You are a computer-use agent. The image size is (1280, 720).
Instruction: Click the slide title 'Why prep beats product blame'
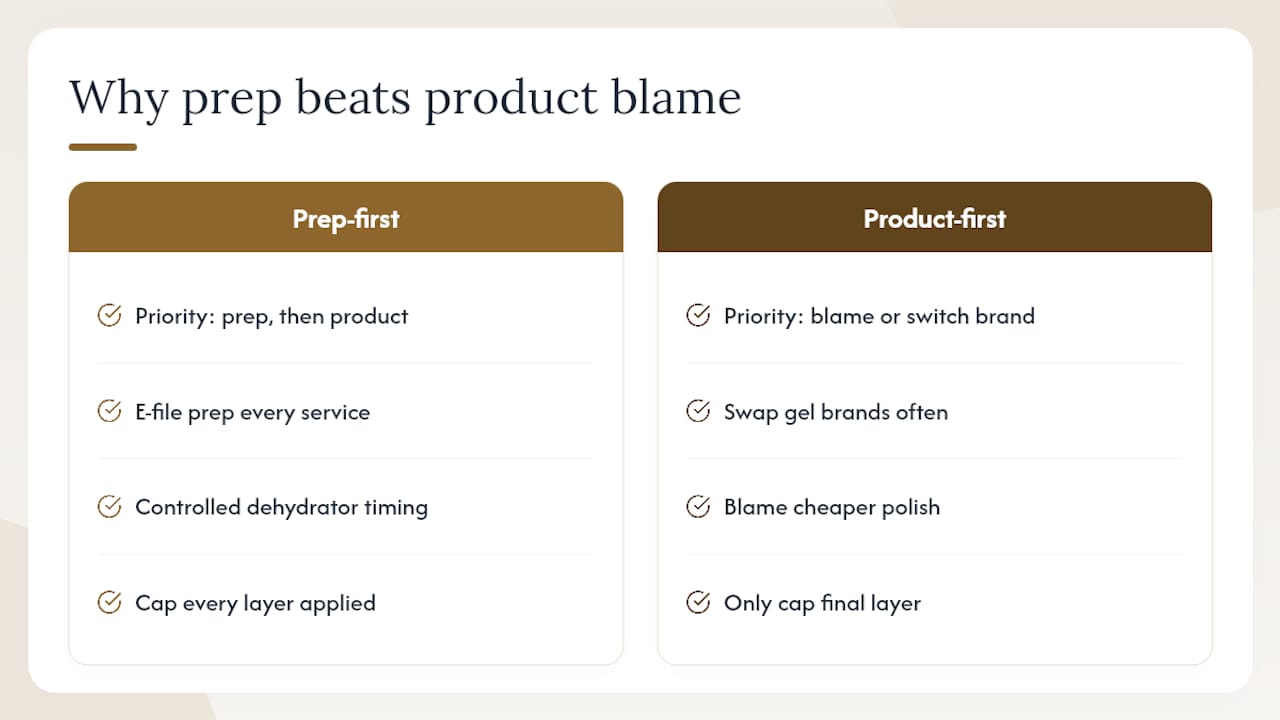tap(405, 99)
